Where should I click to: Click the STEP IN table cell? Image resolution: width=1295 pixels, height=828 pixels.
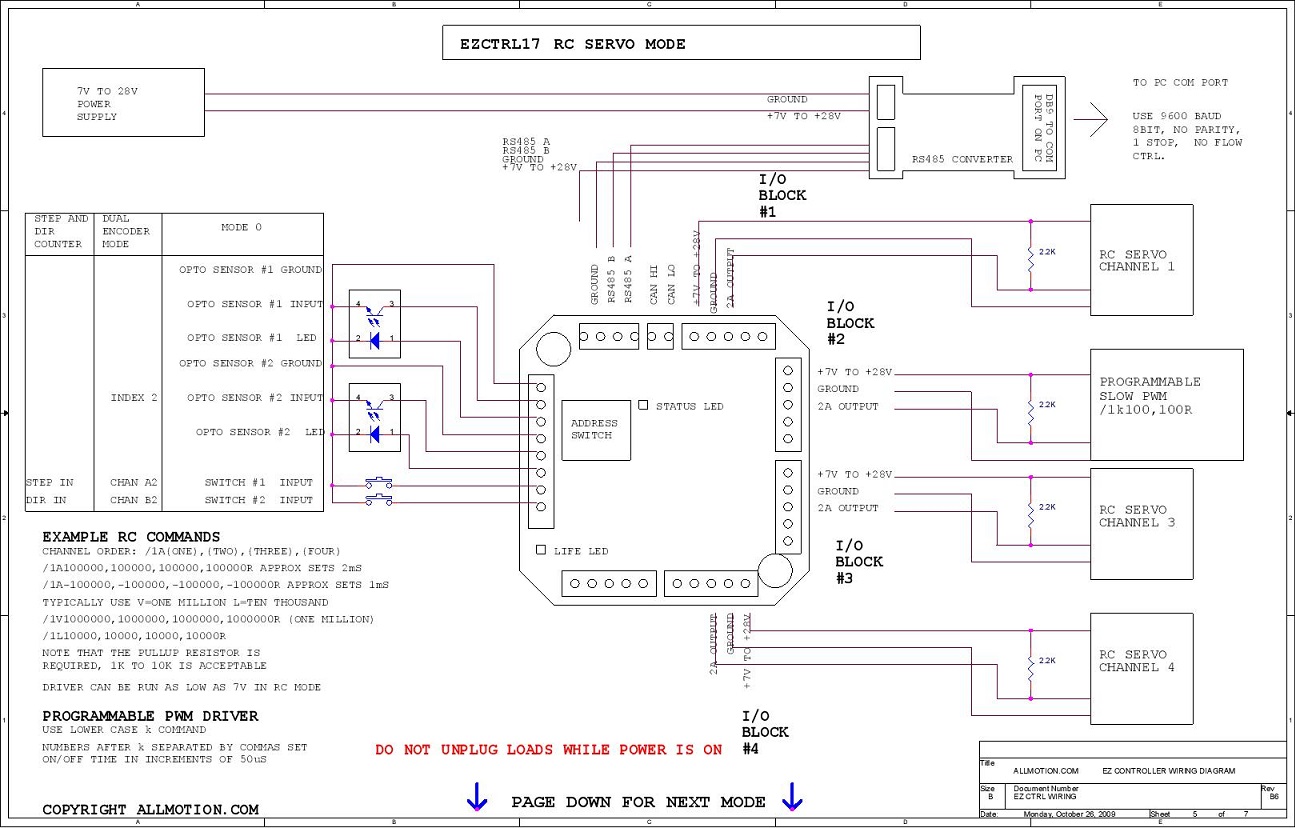click(50, 482)
